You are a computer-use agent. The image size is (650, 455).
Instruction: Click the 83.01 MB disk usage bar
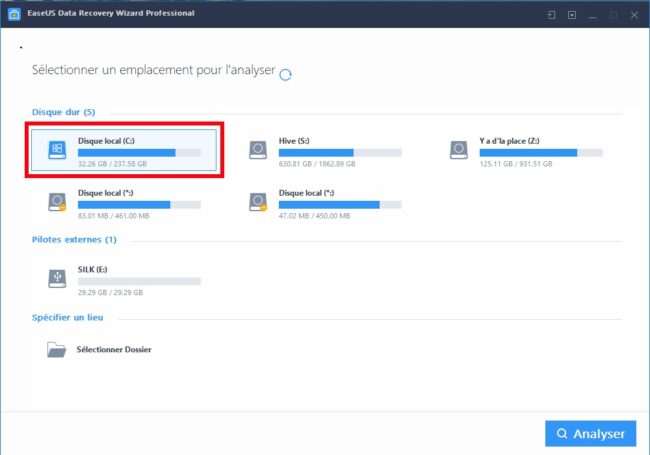tap(139, 205)
